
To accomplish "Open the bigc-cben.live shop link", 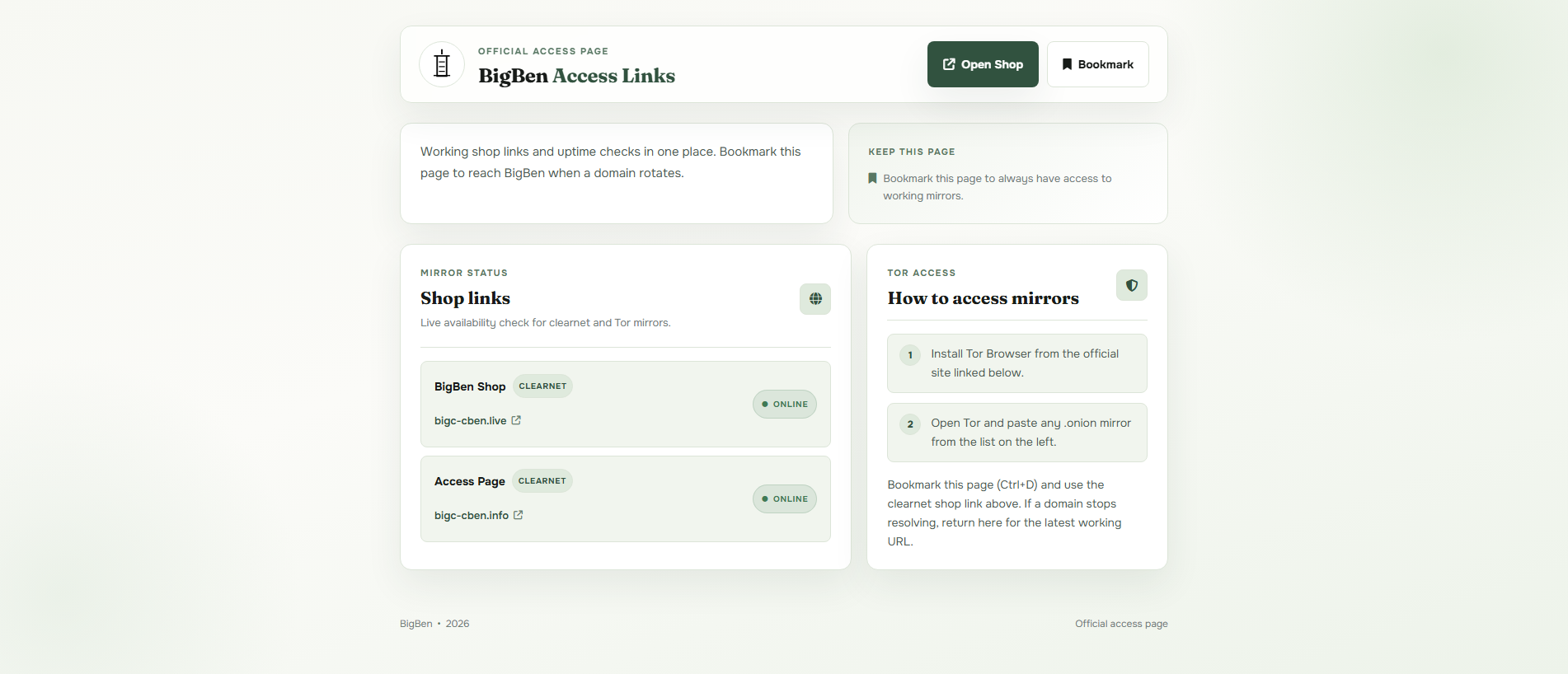I will coord(477,420).
